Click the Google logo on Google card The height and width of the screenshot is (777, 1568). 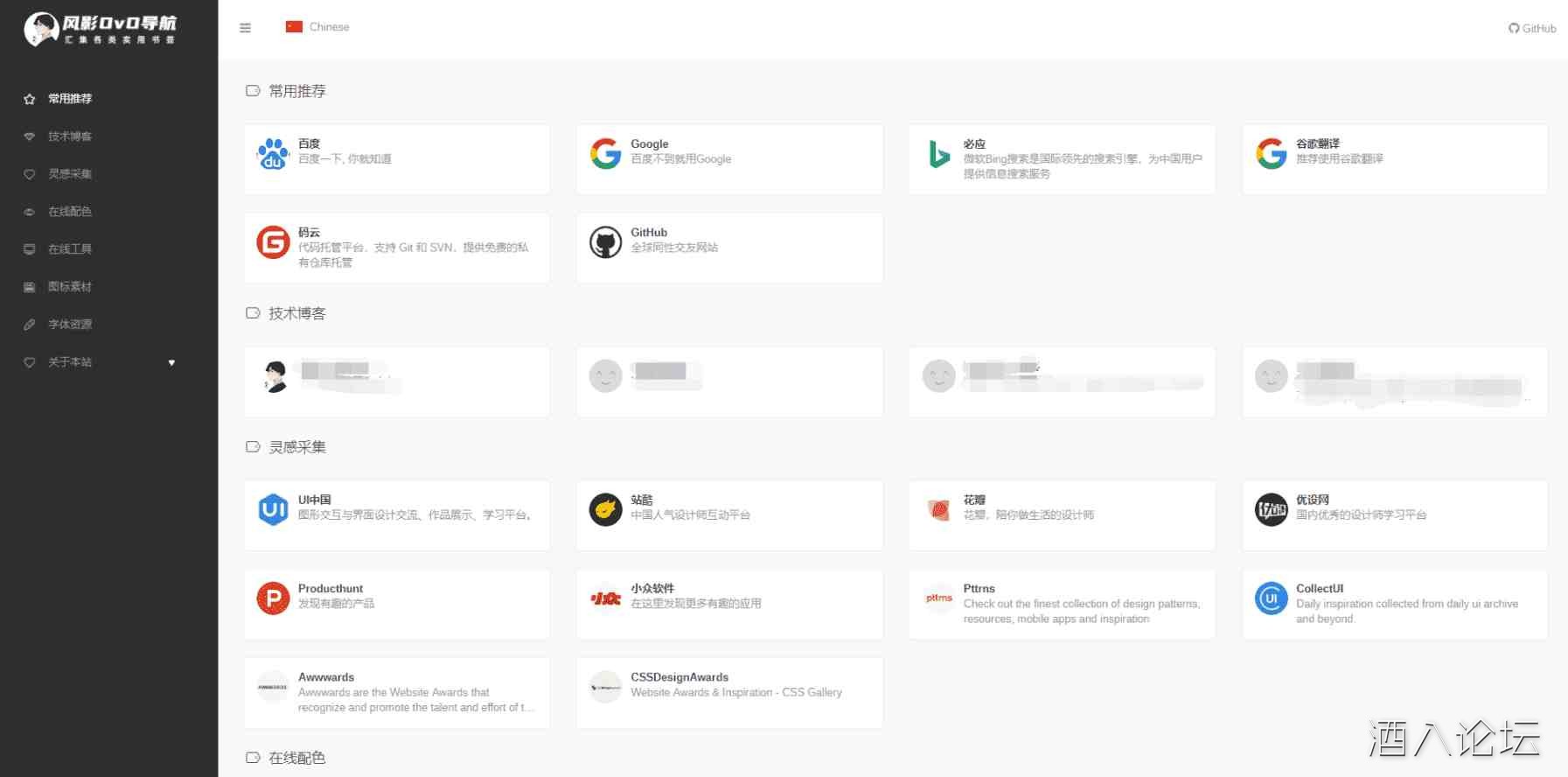pos(605,153)
